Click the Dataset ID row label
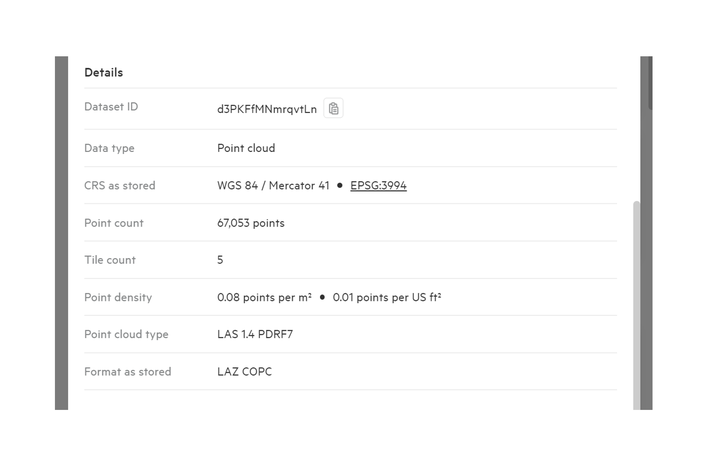The height and width of the screenshot is (471, 720). pos(111,107)
